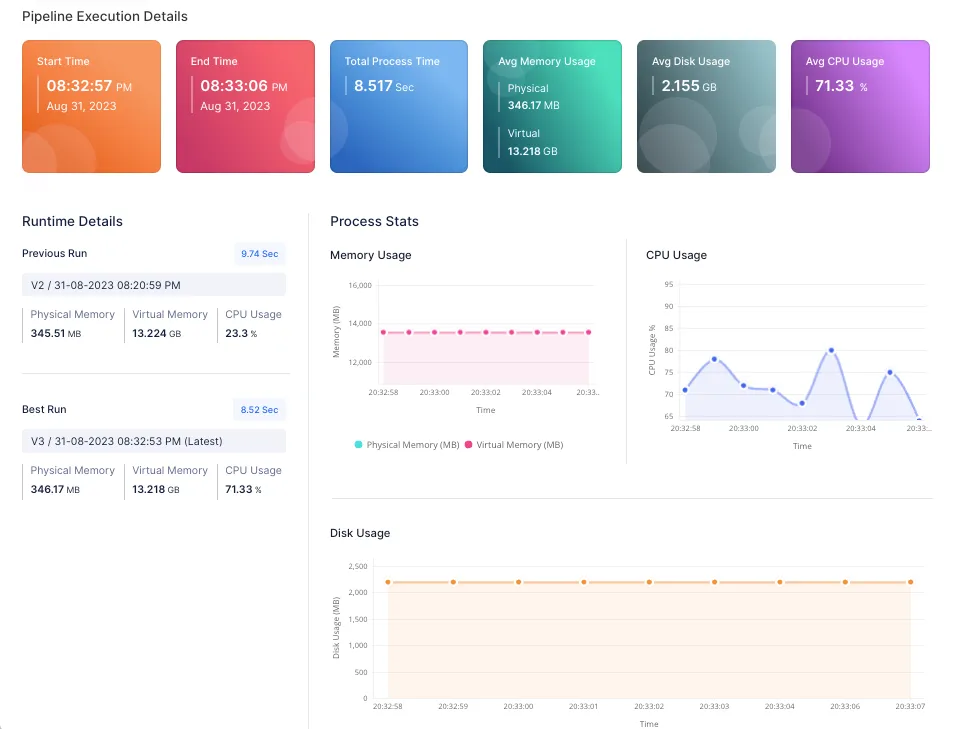Click Disk Usage point at 20:33:00
958x729 pixels.
click(x=518, y=582)
